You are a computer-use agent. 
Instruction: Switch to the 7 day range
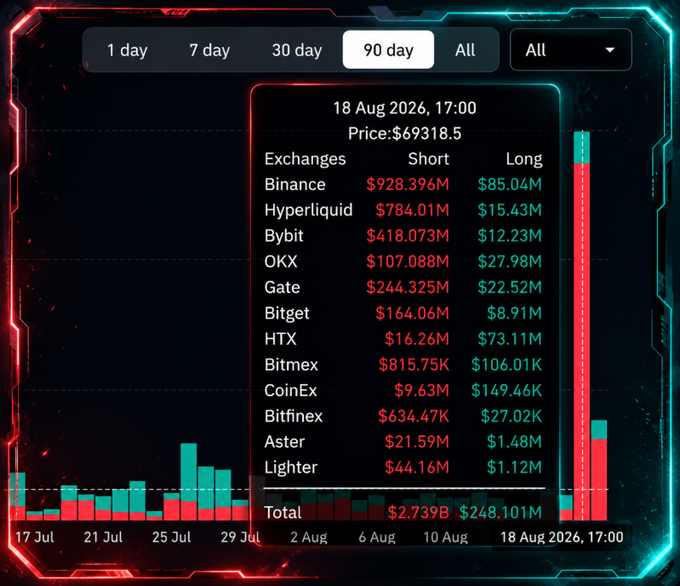point(209,50)
